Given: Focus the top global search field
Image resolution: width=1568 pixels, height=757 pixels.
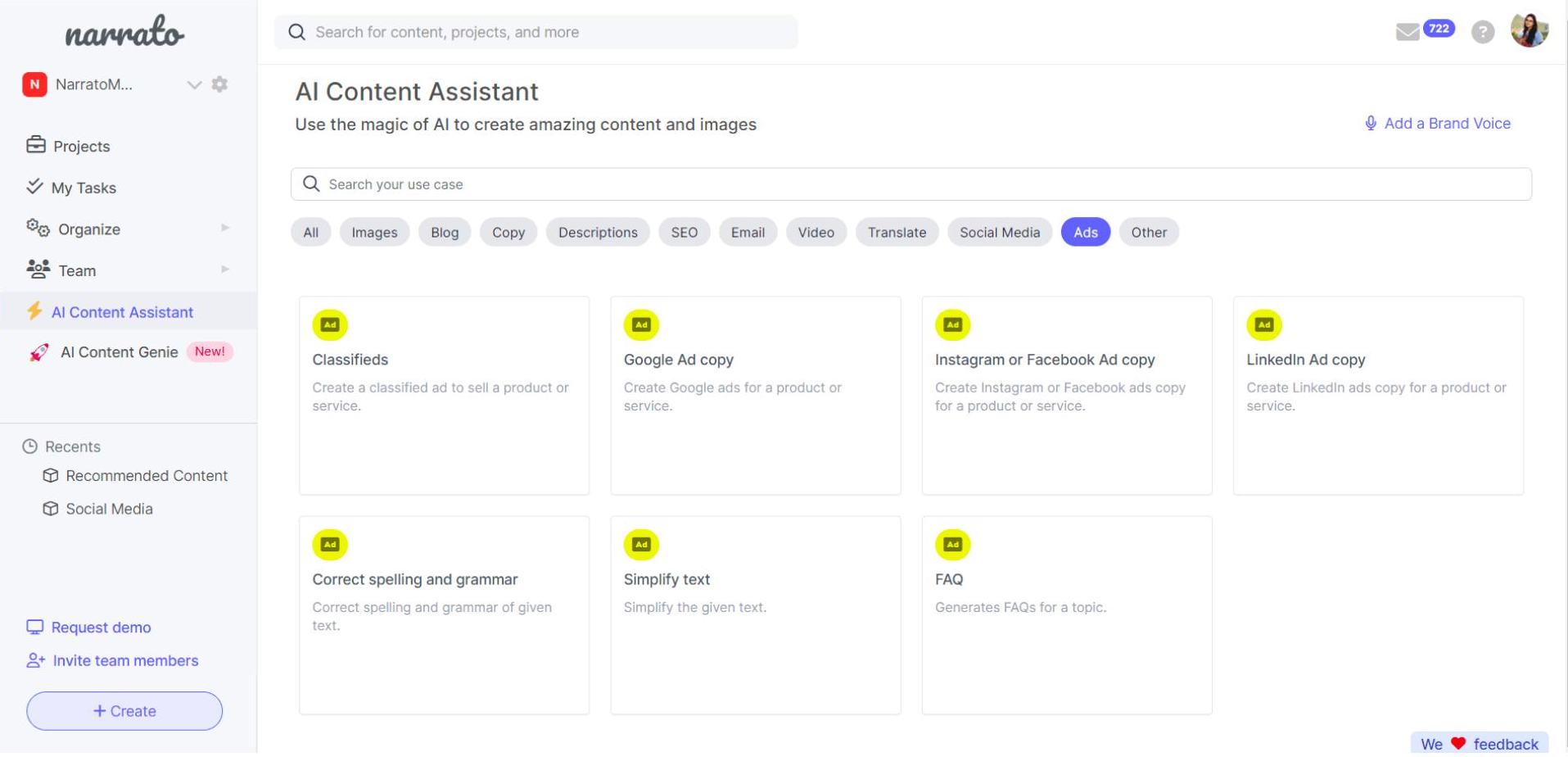Looking at the screenshot, I should point(536,32).
